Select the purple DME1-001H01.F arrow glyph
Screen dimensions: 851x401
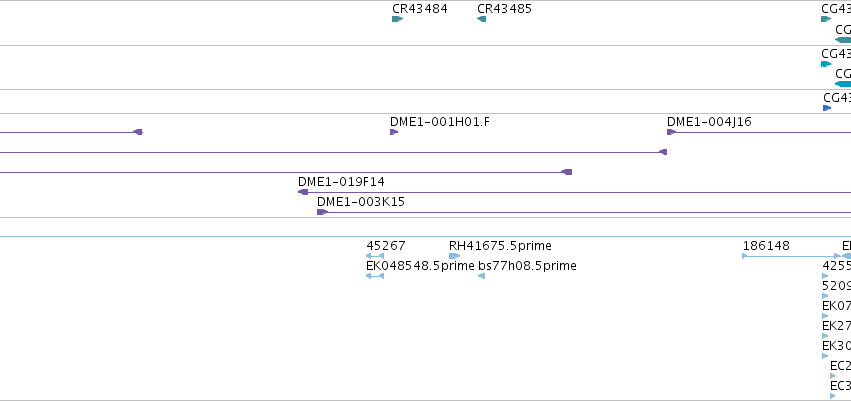394,132
